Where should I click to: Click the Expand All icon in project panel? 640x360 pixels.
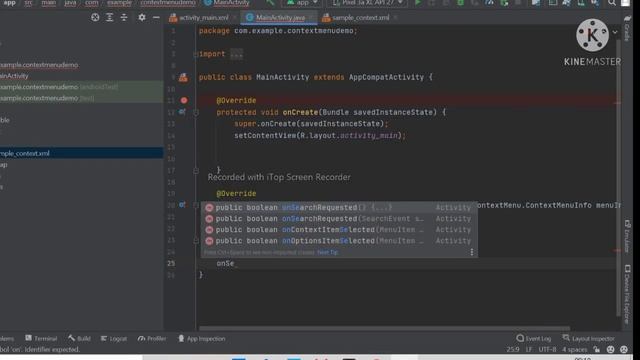click(x=109, y=17)
